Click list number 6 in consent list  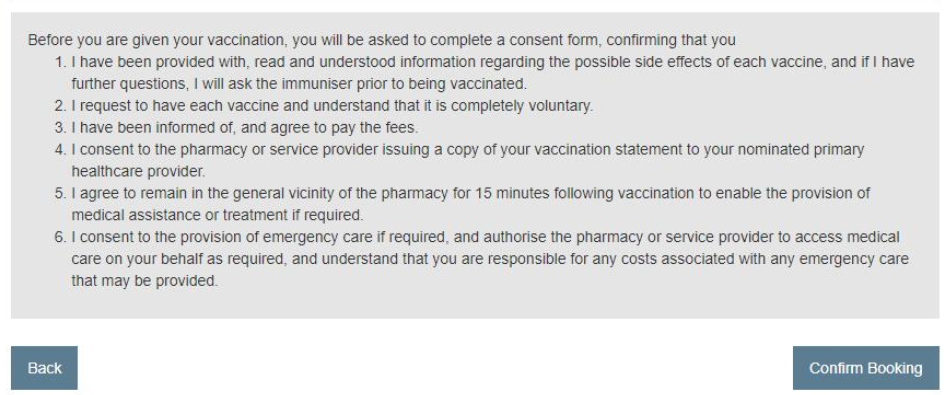(x=60, y=237)
